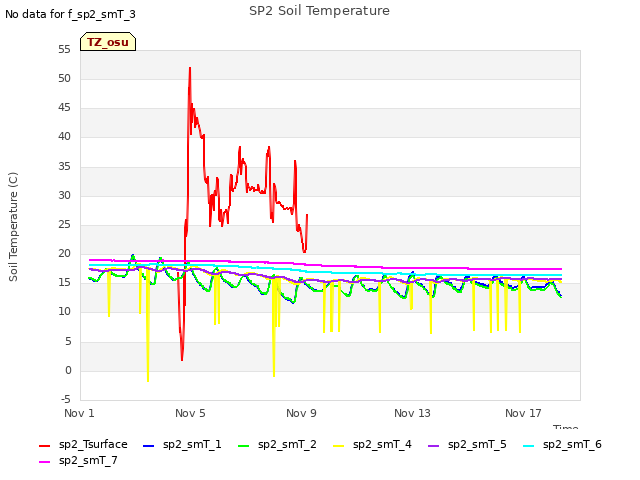Click the Nov 17 x-axis tick label
The height and width of the screenshot is (480, 640).
[x=523, y=413]
